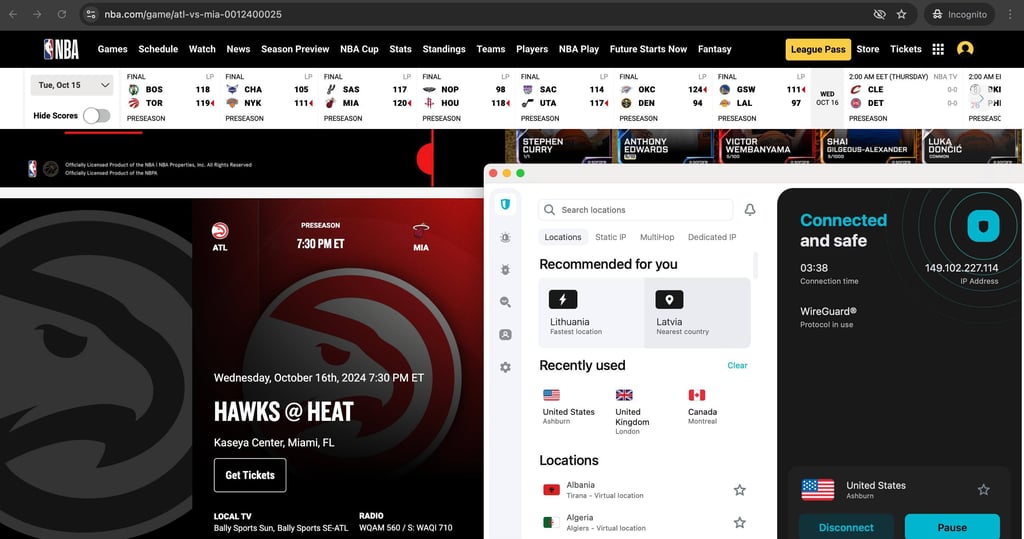Favorite connected United States Ashburn star

(984, 490)
